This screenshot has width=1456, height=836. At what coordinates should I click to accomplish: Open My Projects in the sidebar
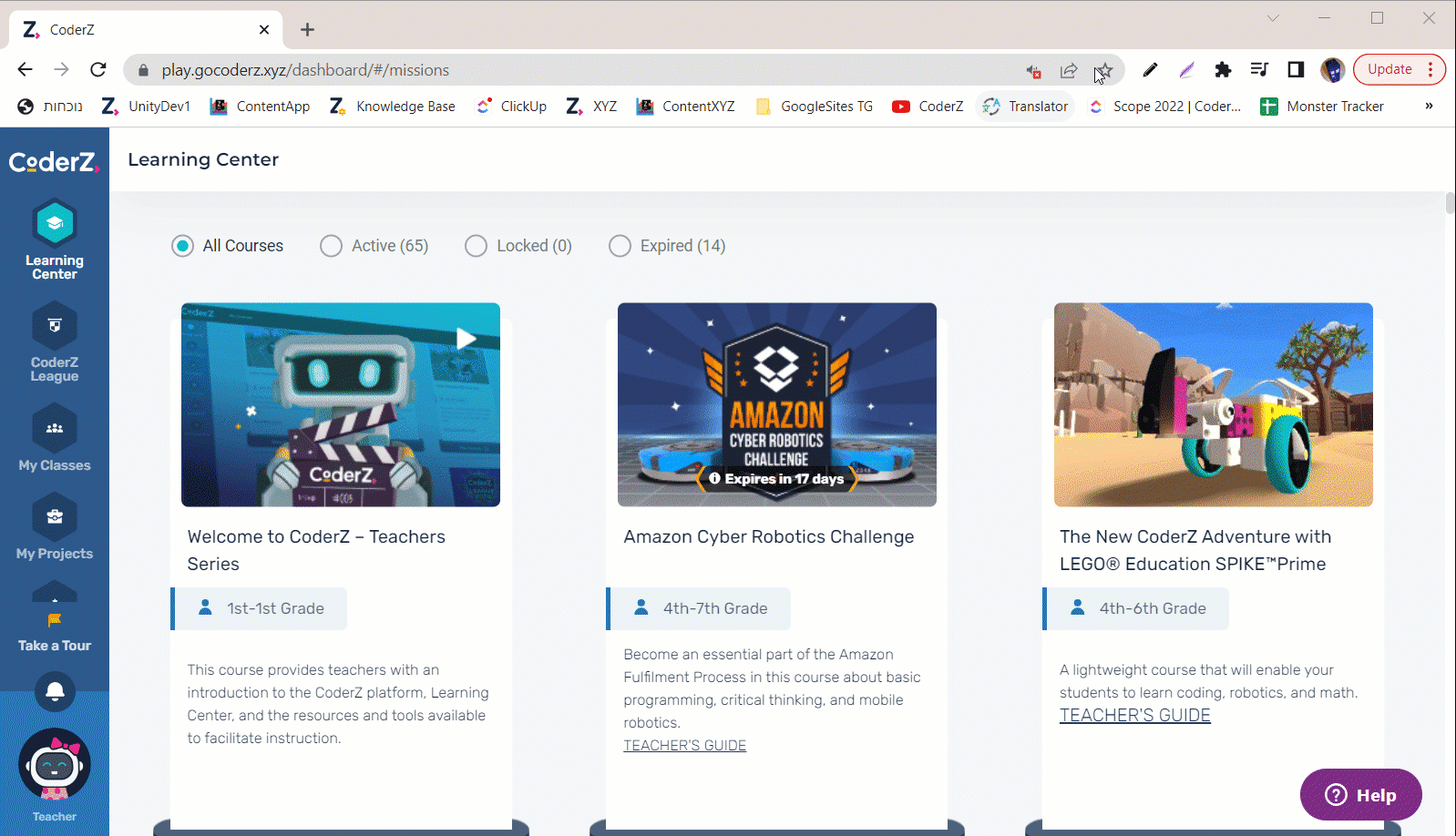[x=55, y=527]
